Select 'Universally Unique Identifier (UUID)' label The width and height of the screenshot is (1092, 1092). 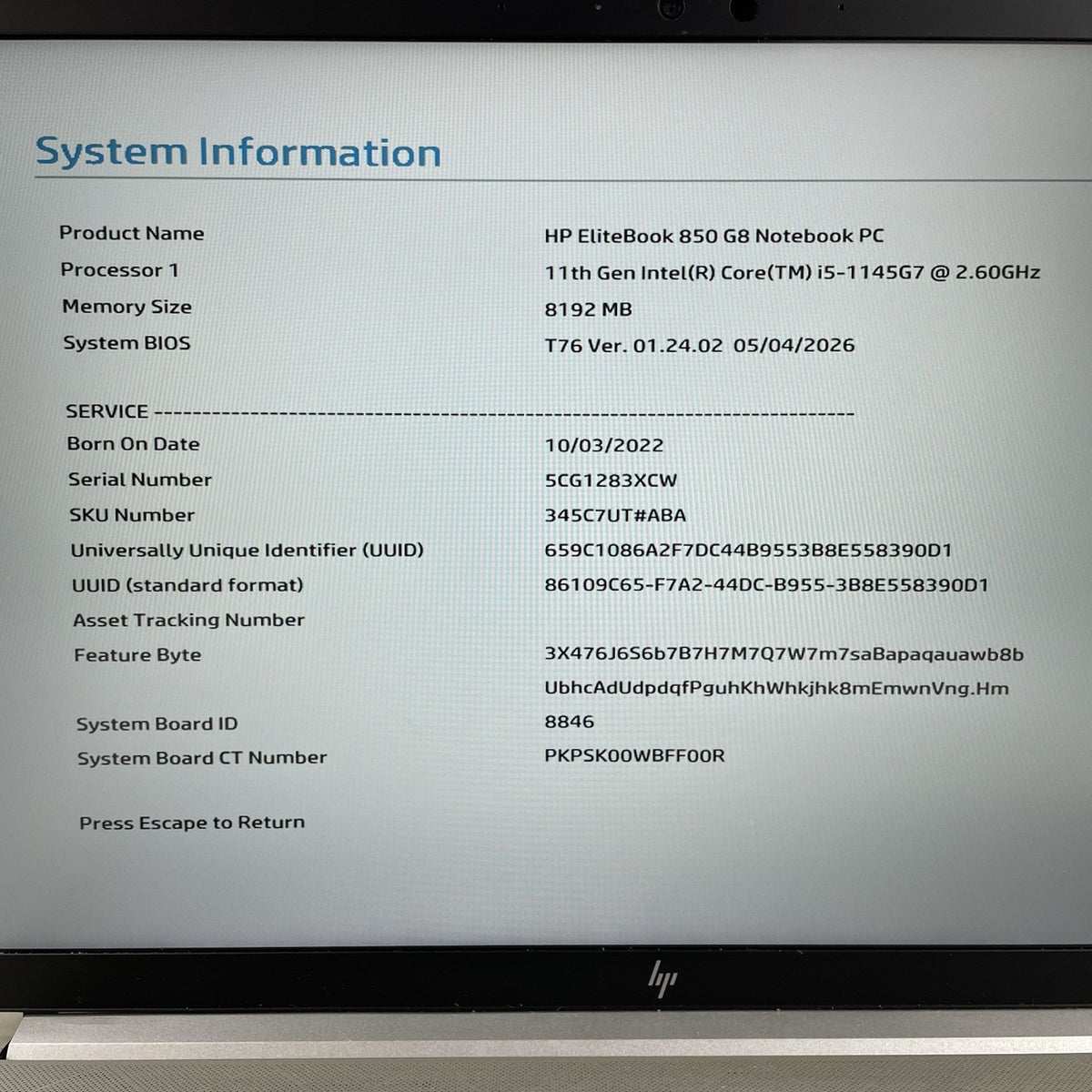click(248, 551)
